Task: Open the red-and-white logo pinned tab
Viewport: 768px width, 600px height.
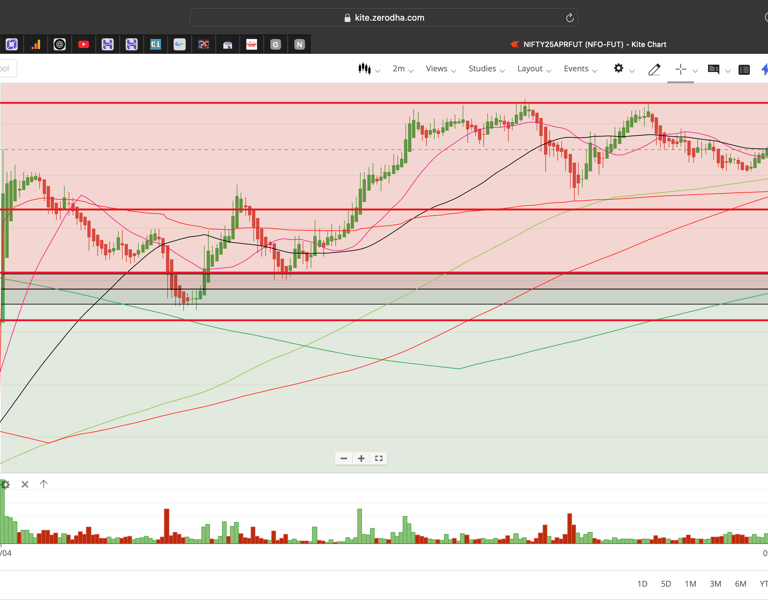Action: pyautogui.click(x=251, y=45)
